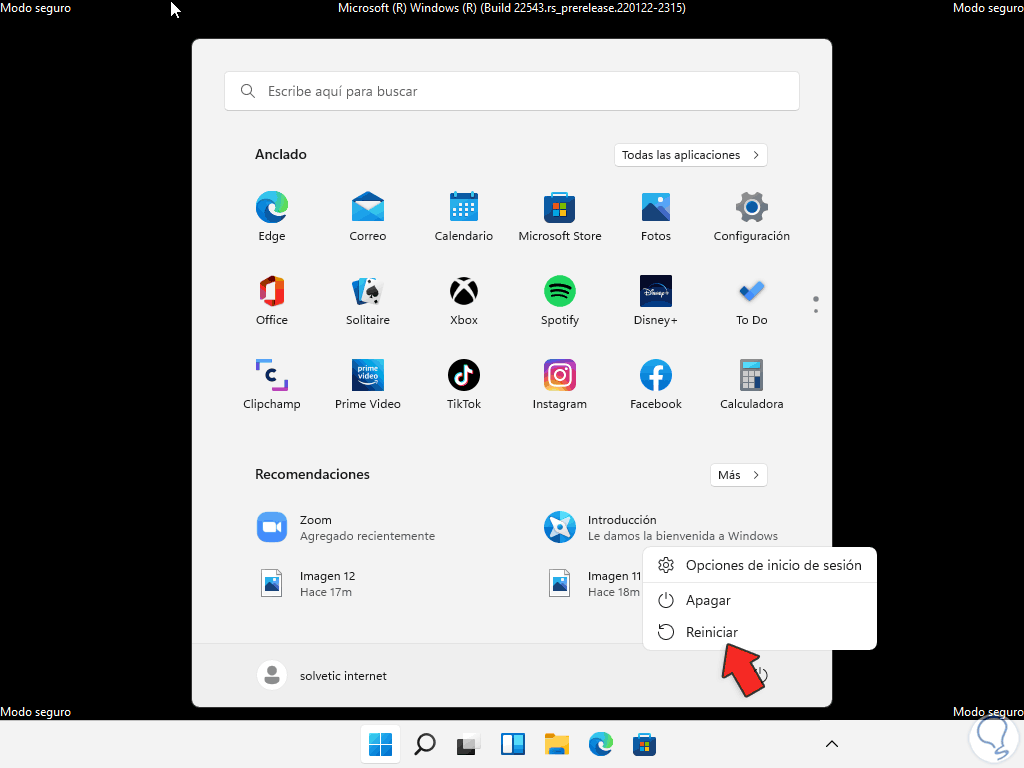The width and height of the screenshot is (1024, 768).
Task: Choose Apagar from power menu
Action: tap(760, 601)
